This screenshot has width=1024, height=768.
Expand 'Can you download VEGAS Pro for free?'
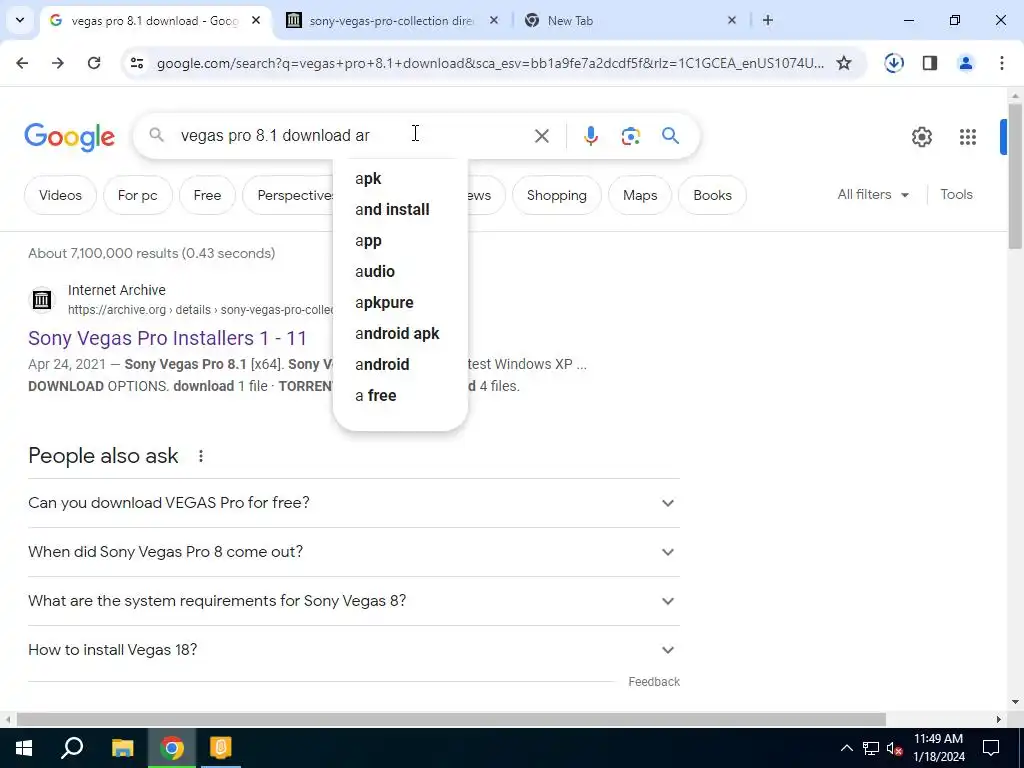coord(353,503)
